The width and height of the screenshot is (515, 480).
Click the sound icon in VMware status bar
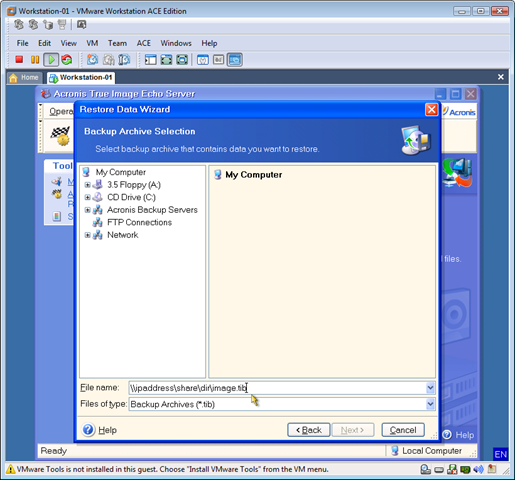[479, 469]
